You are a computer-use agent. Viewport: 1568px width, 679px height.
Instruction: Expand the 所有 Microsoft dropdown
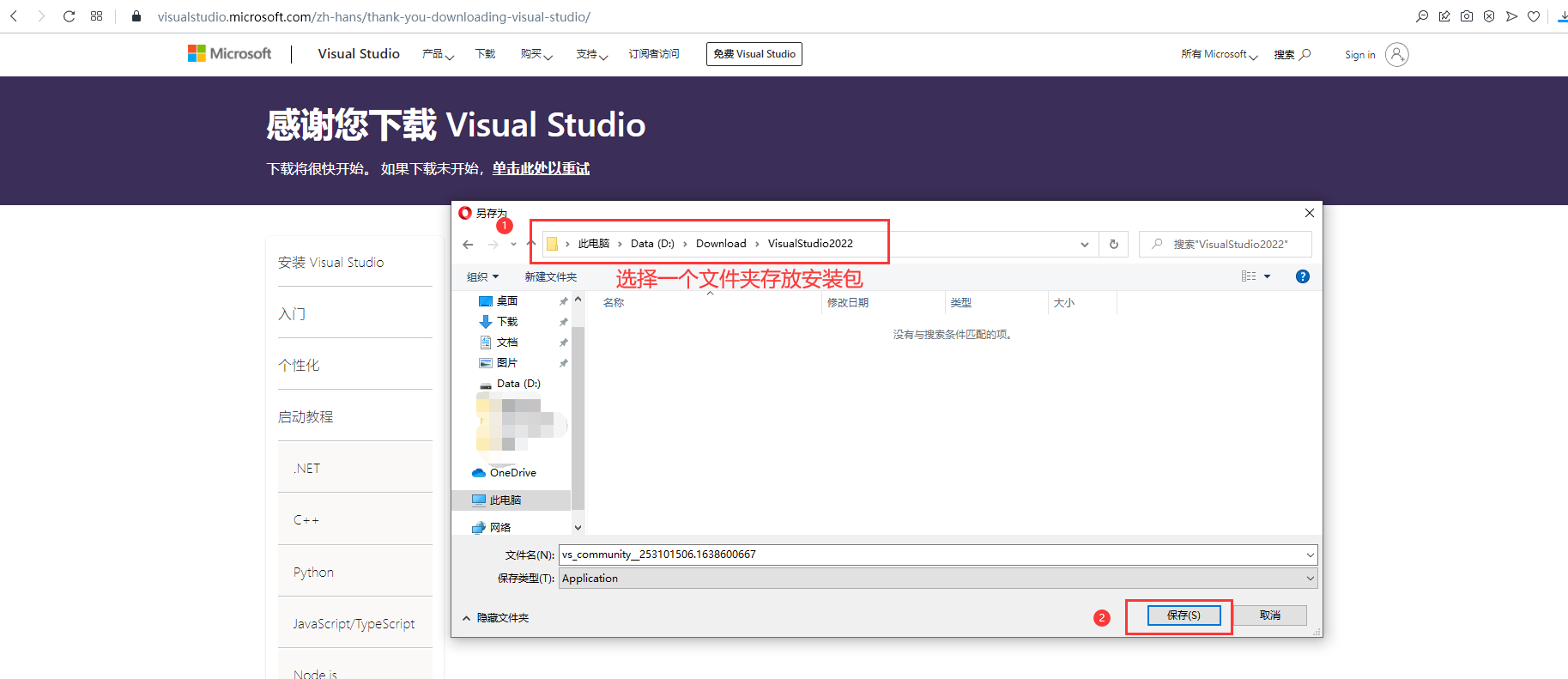click(1220, 54)
